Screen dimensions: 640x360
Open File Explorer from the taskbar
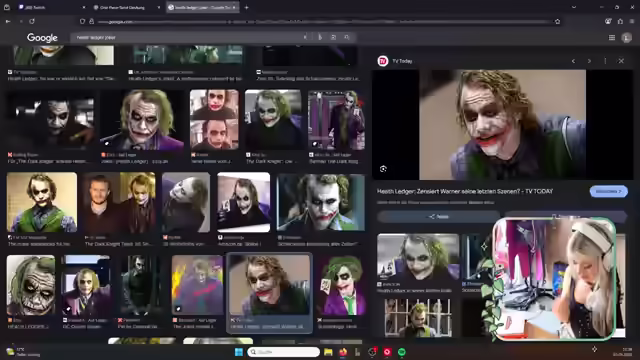(328, 352)
